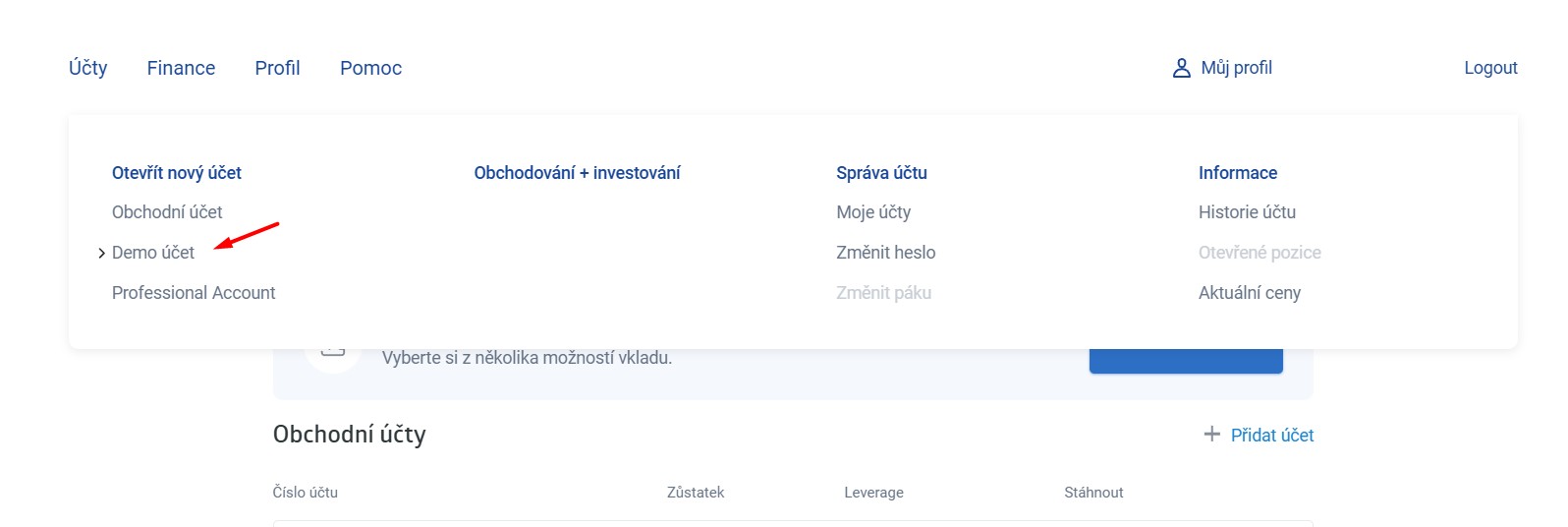Click the Obchodování + investování heading
Screen dimensions: 1568x527
[x=577, y=173]
